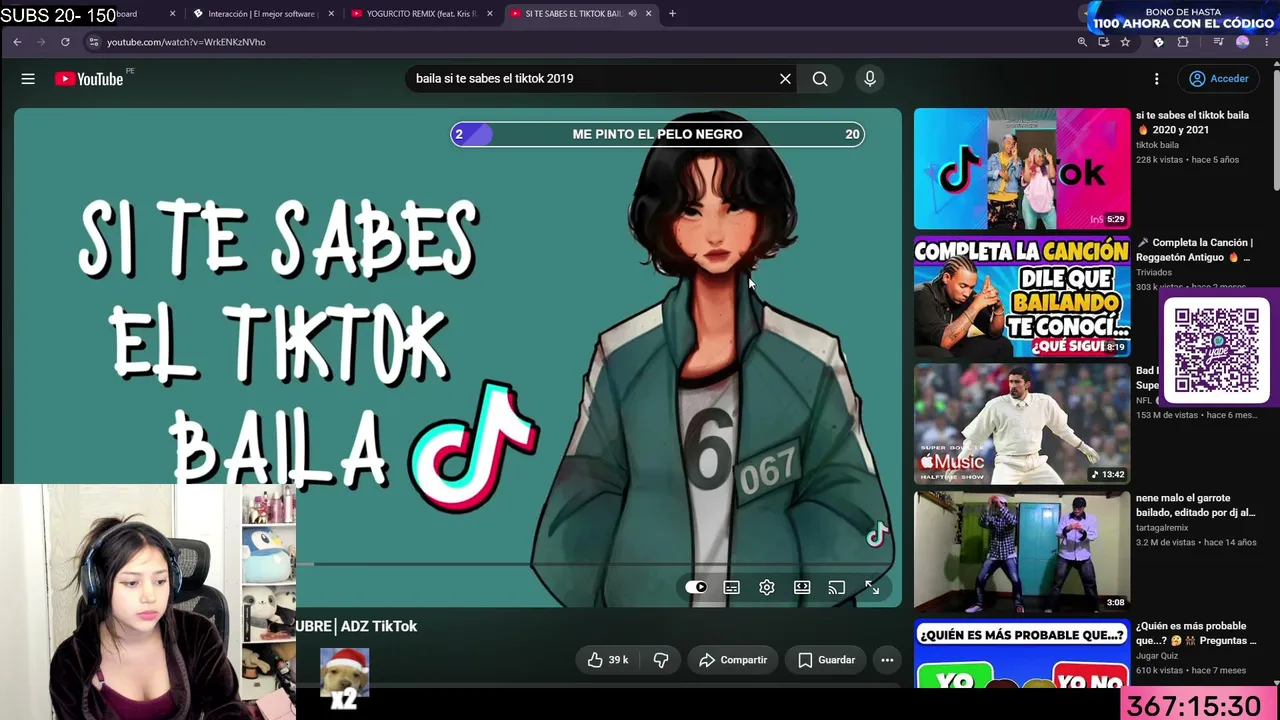Bookmark this page with the star

(1125, 42)
